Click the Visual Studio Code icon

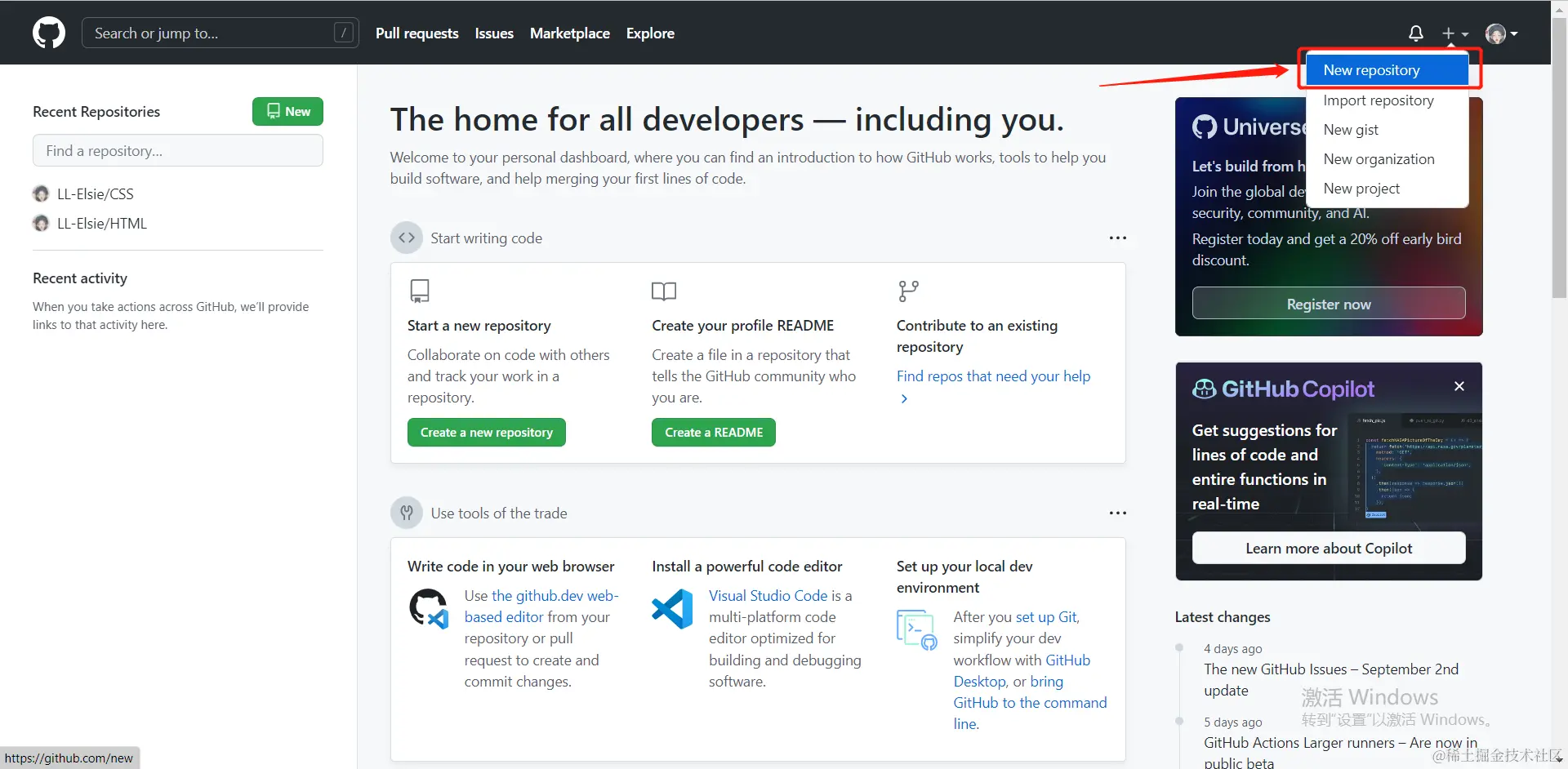(x=671, y=608)
